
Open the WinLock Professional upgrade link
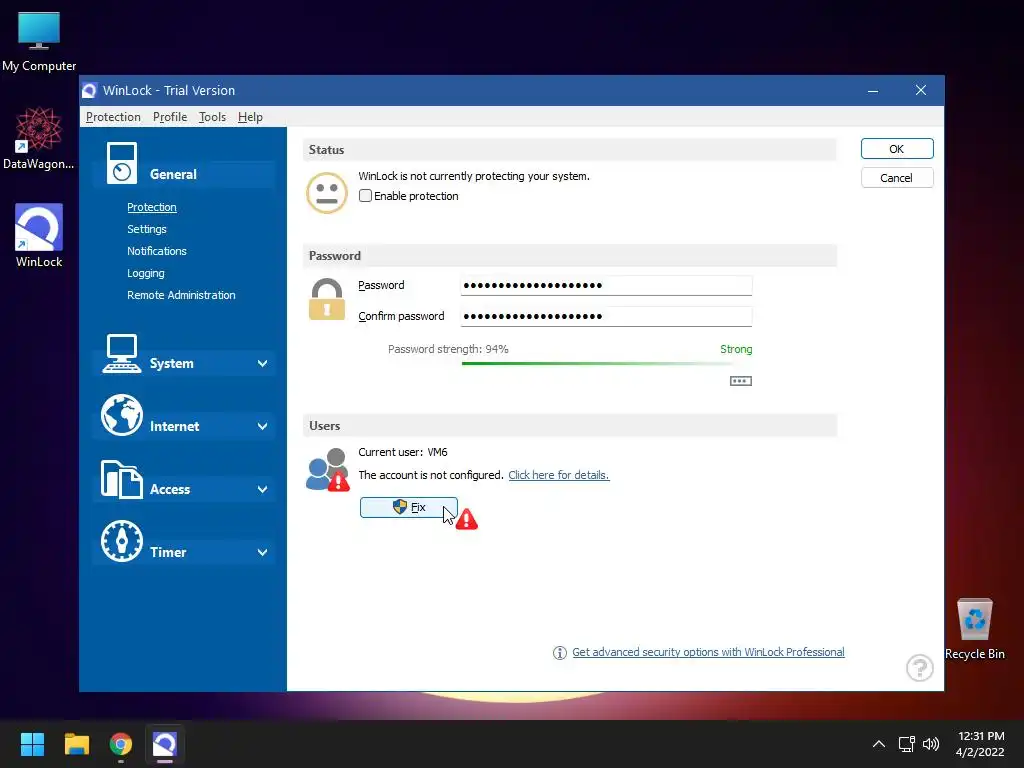point(708,652)
